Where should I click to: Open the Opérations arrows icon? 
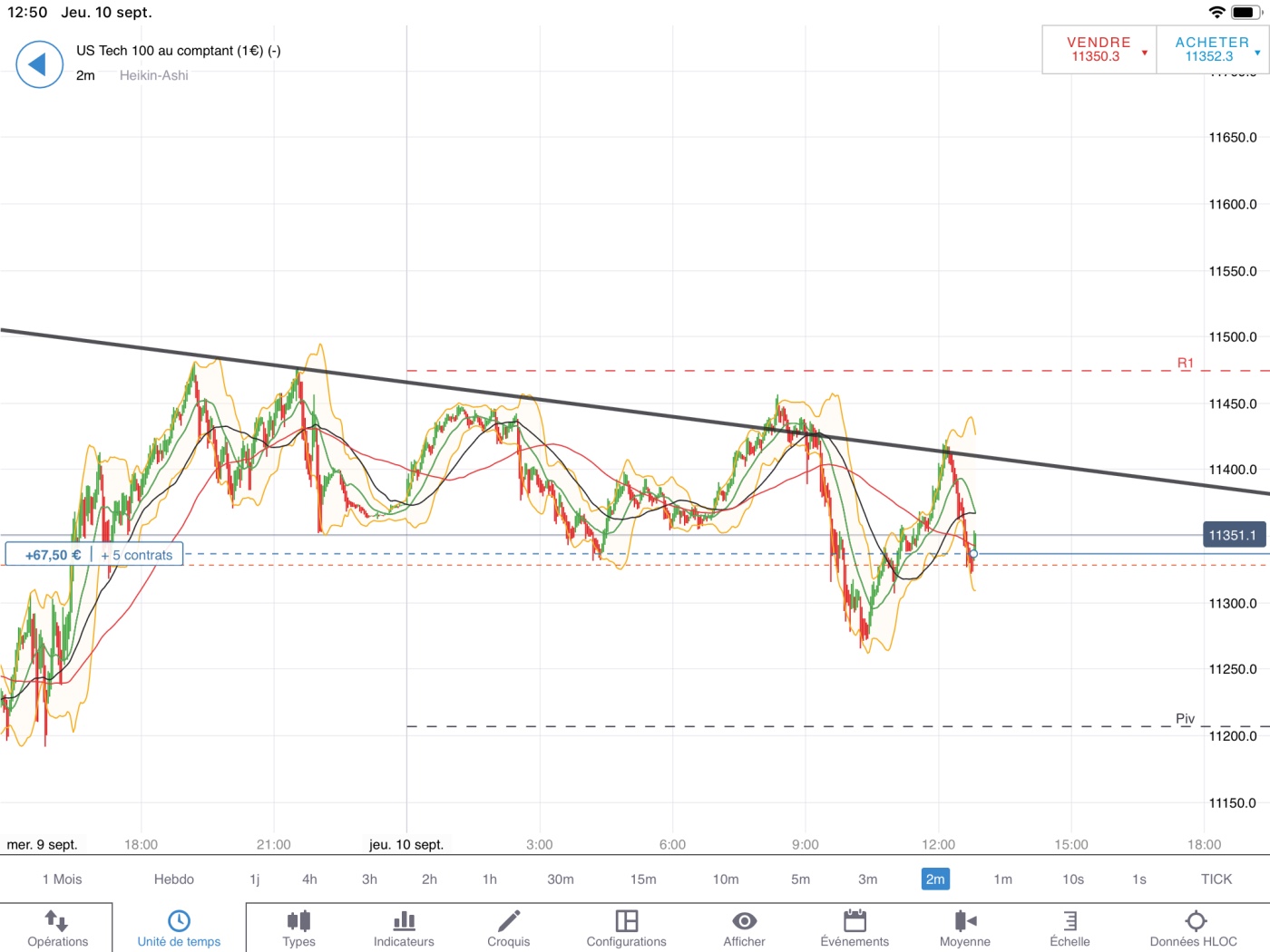coord(56,921)
